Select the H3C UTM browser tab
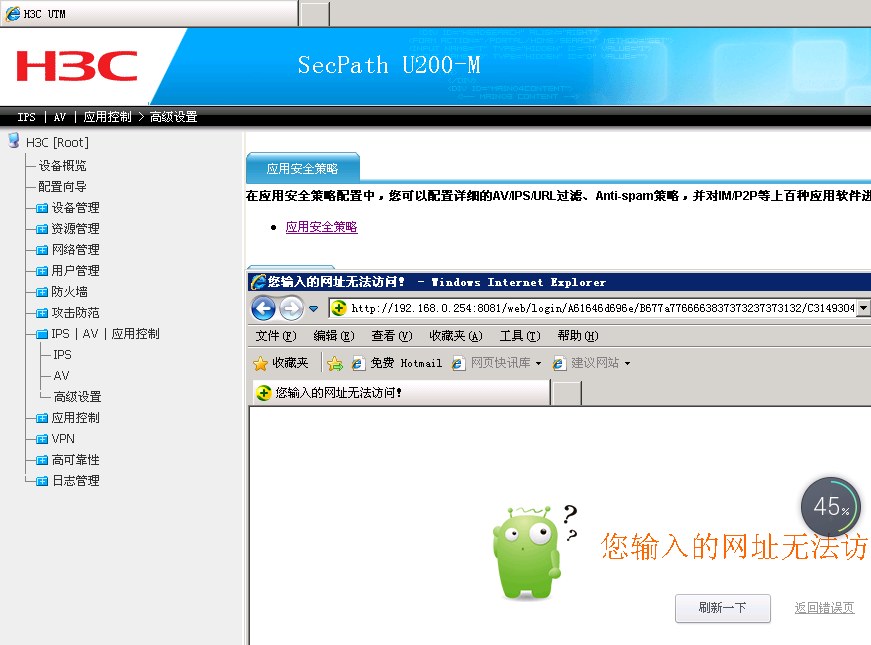The height and width of the screenshot is (645, 871). (149, 14)
